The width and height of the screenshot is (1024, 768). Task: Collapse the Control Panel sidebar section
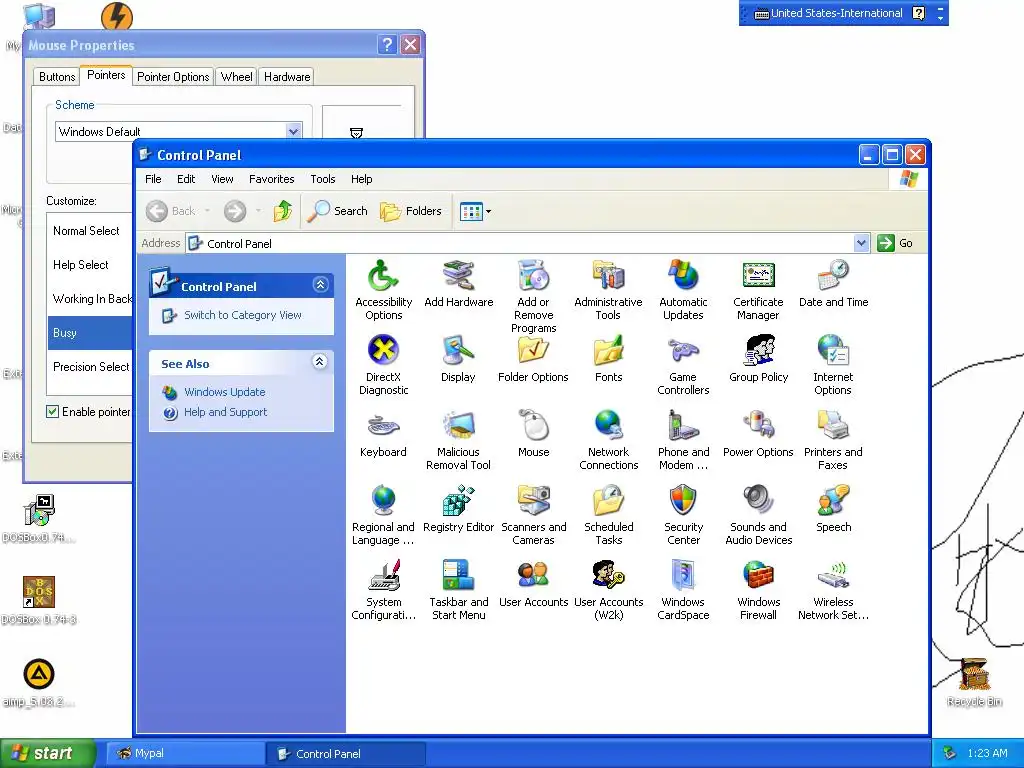coord(320,285)
